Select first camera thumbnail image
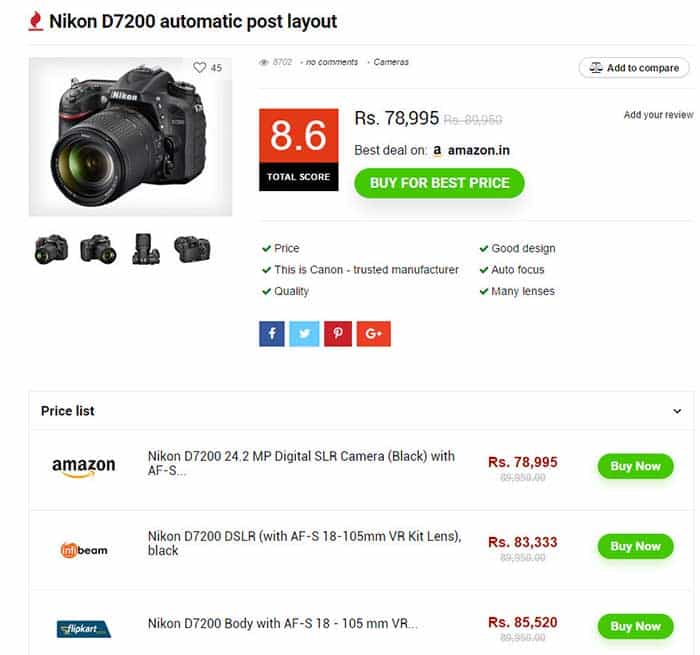 point(51,249)
